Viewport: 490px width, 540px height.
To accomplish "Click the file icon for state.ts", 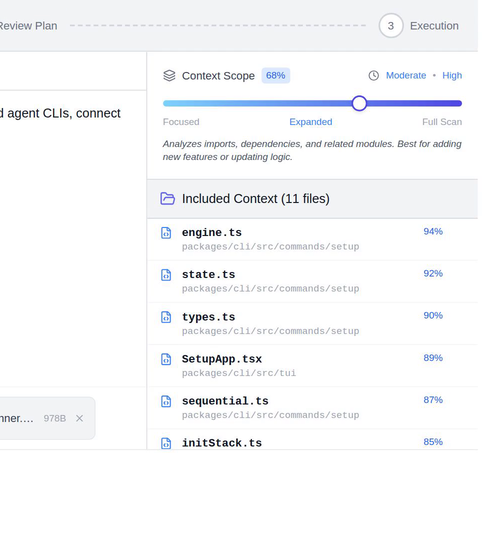I will pyautogui.click(x=166, y=275).
